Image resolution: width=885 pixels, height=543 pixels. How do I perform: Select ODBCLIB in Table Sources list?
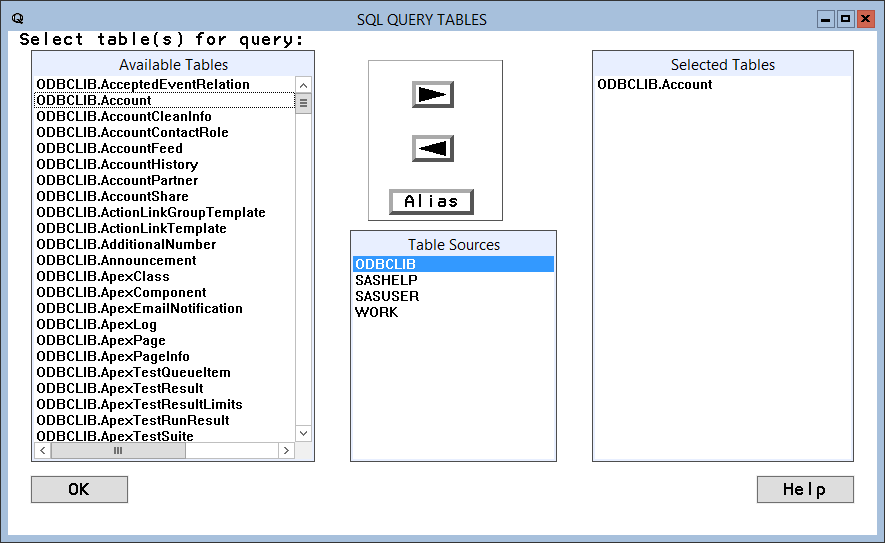pos(385,264)
